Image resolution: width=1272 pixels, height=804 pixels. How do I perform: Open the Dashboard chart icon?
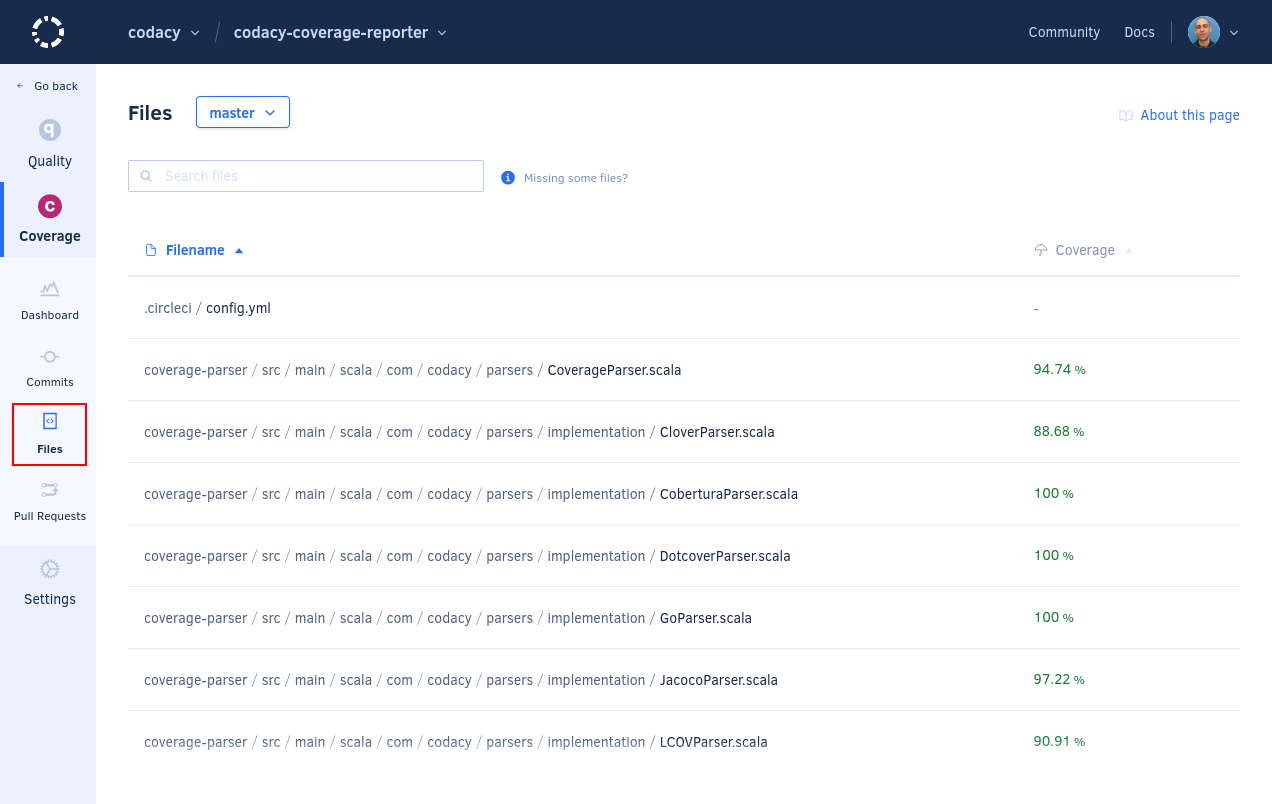(x=50, y=289)
